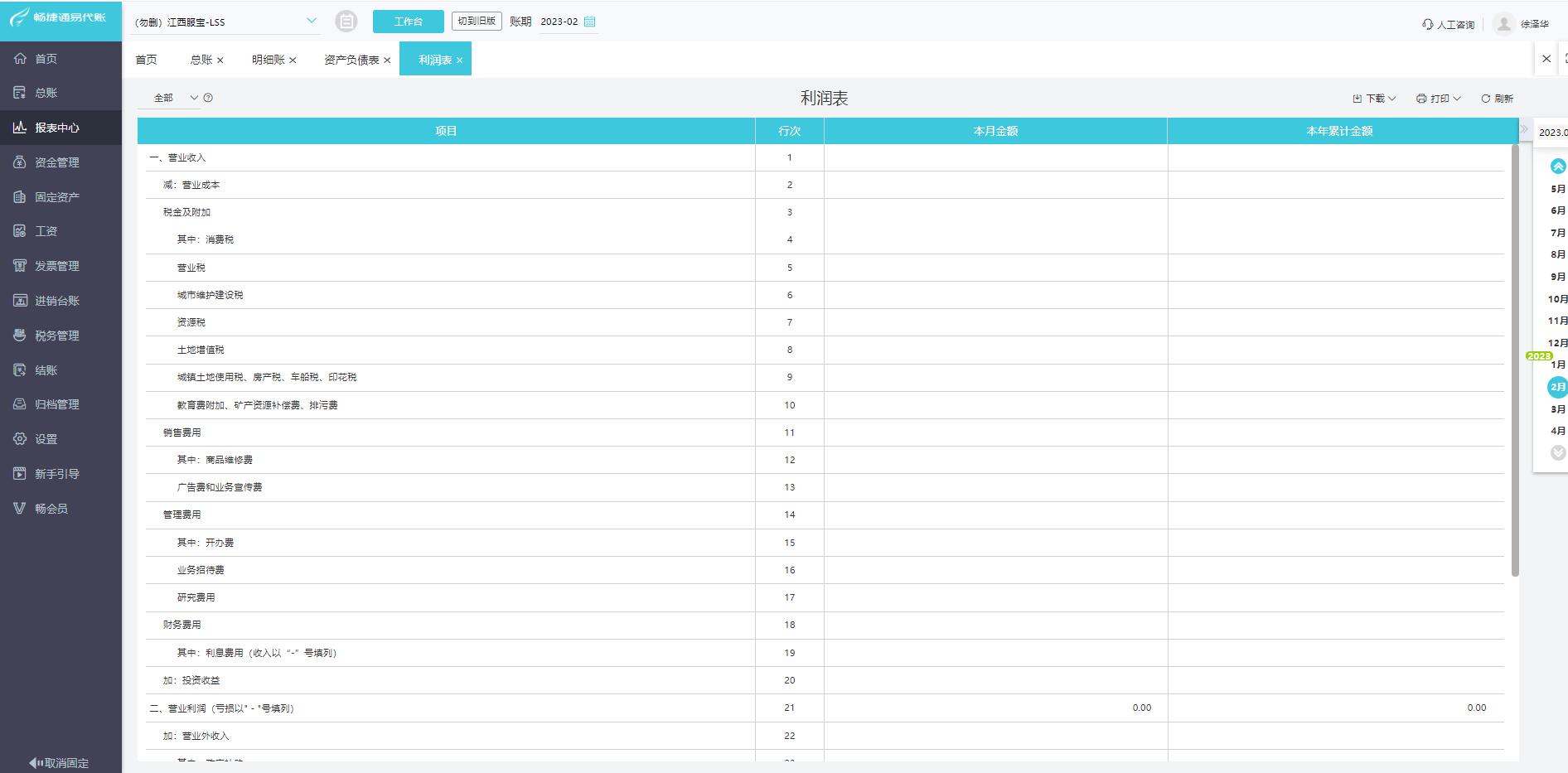Click the 发票管理 sidebar icon
Image resolution: width=1568 pixels, height=773 pixels.
[x=20, y=266]
